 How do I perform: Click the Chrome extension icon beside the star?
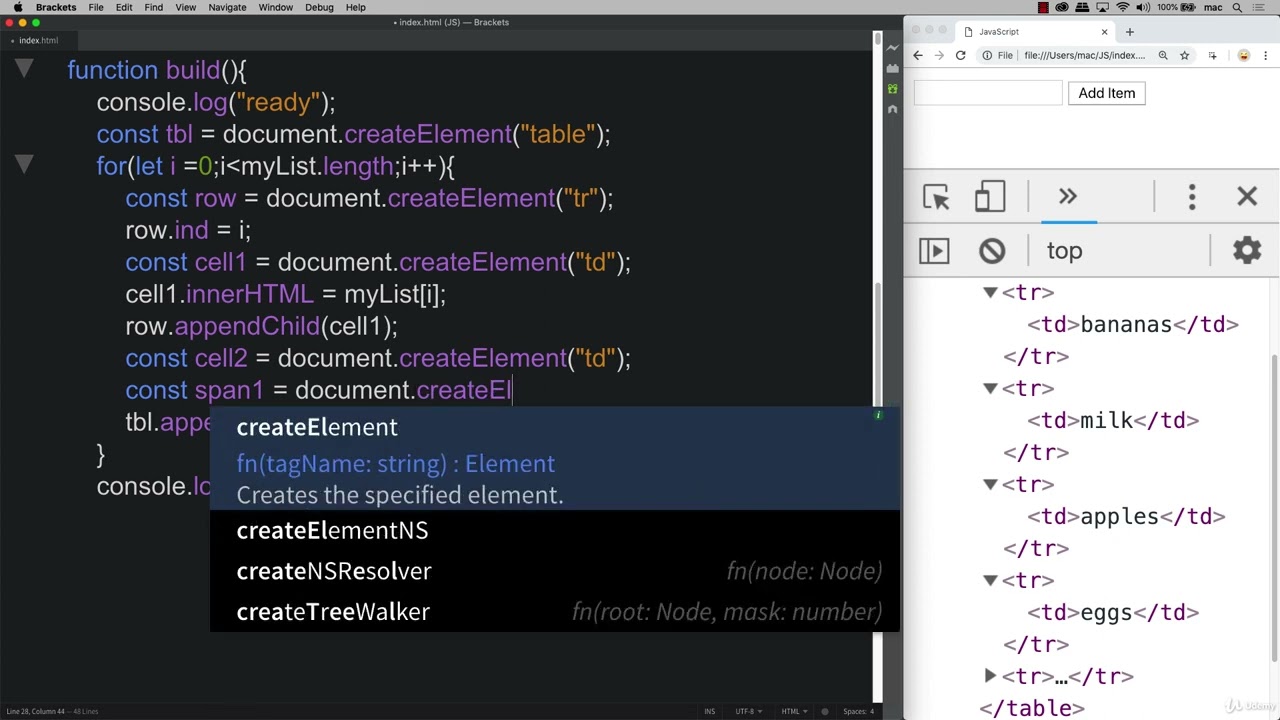1212,56
